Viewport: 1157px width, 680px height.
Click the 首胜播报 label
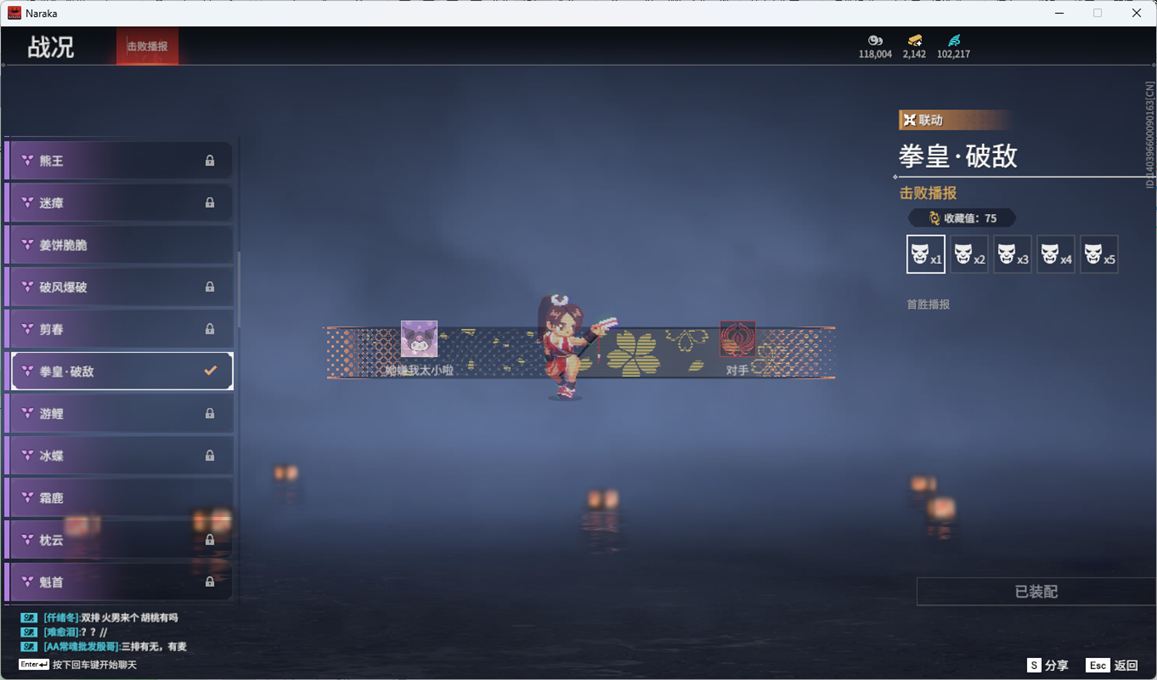point(928,305)
